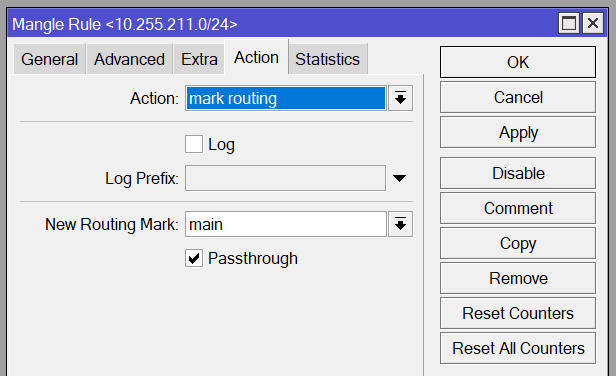View the Statistics tab
The height and width of the screenshot is (376, 616).
click(x=328, y=59)
